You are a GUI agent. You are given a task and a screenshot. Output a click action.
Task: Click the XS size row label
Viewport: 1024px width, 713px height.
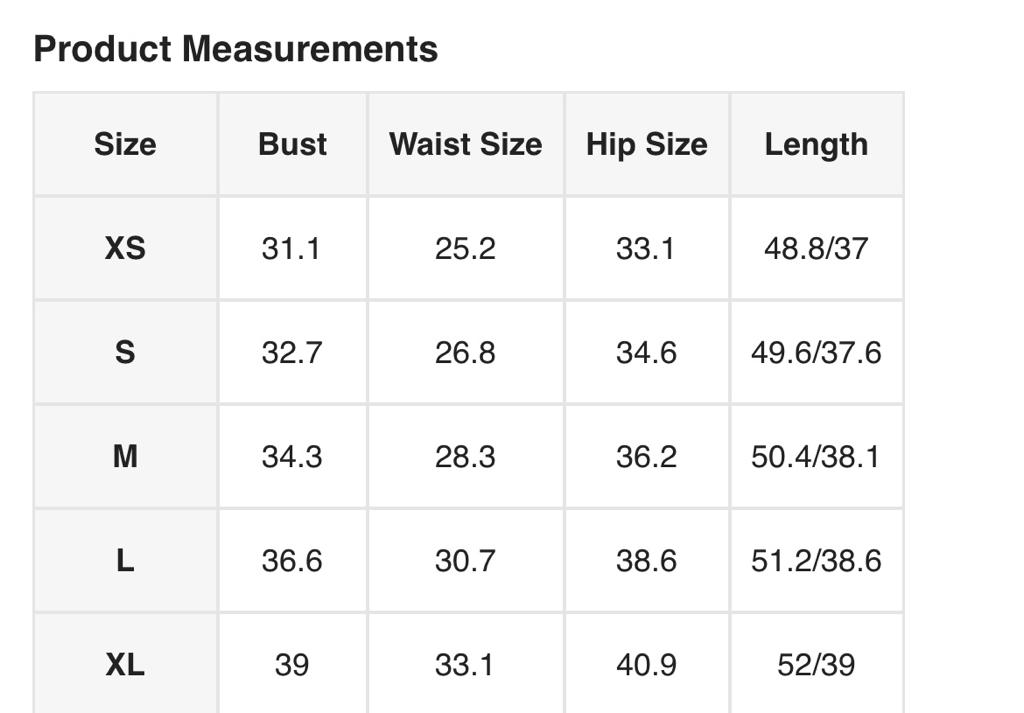click(125, 248)
